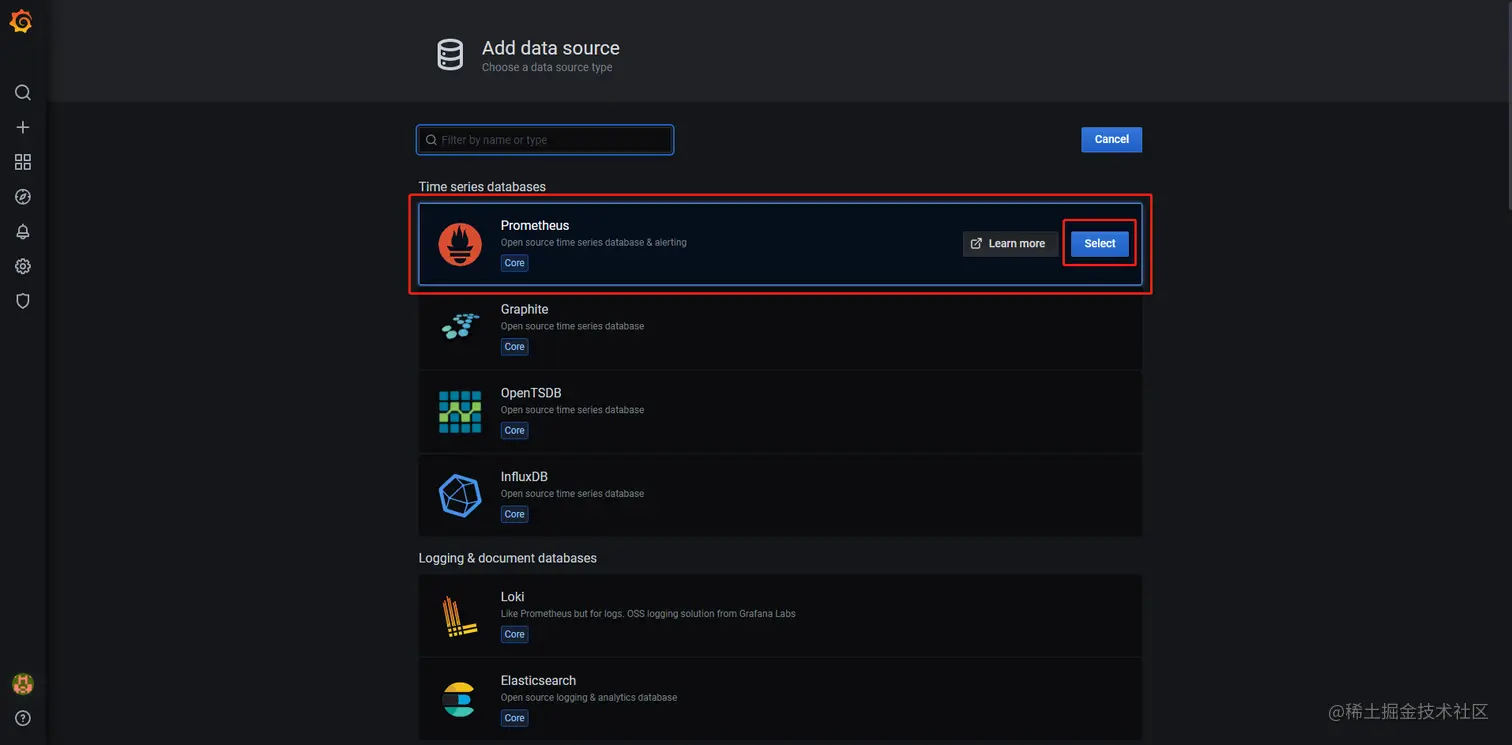Click the Core badge under Prometheus
This screenshot has height=745, width=1512.
pos(514,263)
